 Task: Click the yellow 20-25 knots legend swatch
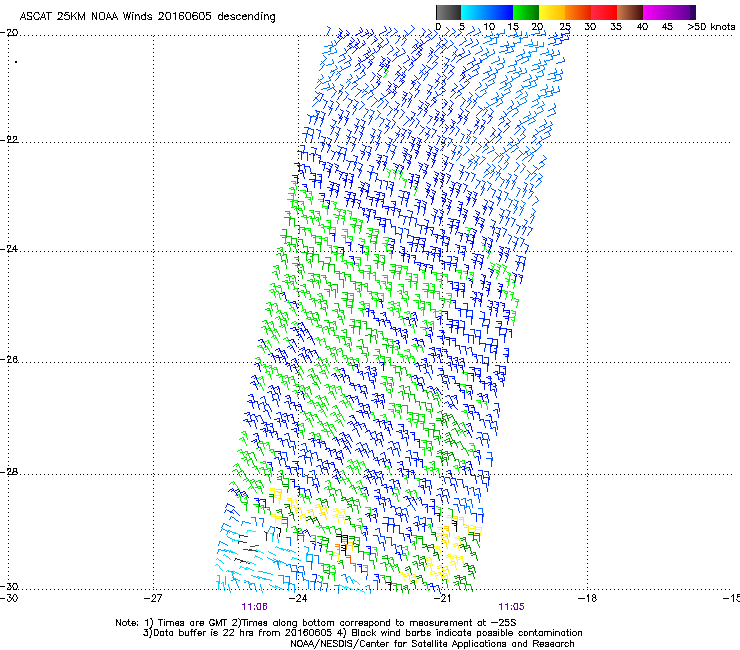coord(552,12)
